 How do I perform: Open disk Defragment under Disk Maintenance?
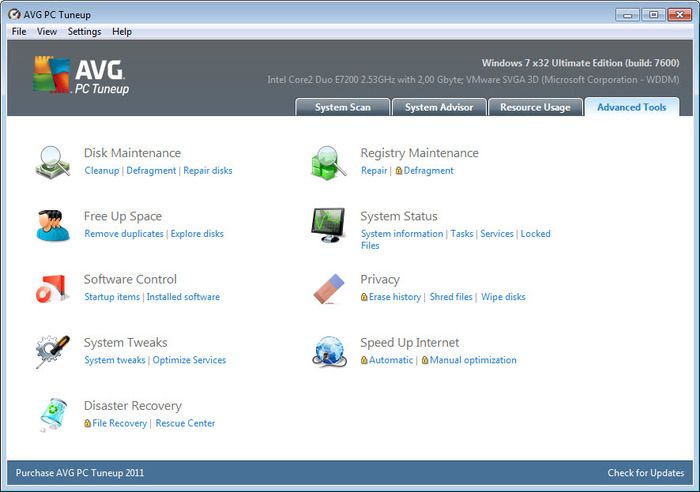pos(151,171)
